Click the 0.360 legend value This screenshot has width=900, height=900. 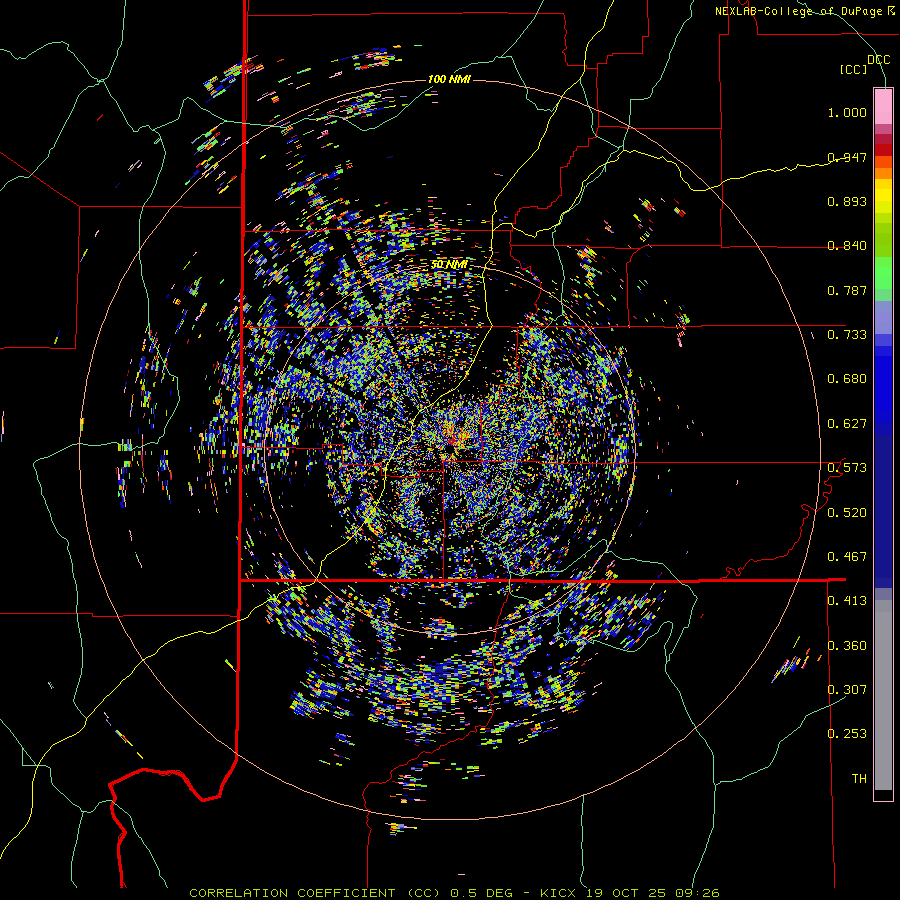coord(847,646)
